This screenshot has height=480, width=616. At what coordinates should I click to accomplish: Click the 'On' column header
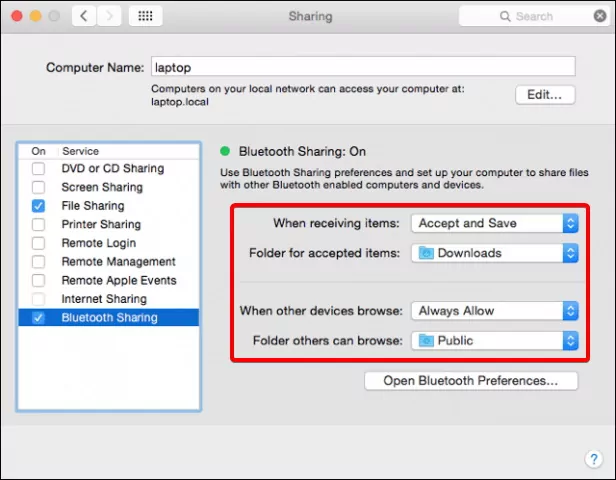click(38, 151)
